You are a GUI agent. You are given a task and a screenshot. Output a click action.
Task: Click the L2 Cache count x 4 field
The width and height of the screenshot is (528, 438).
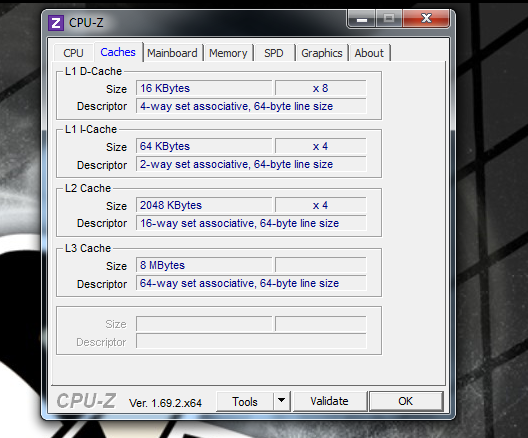click(x=321, y=205)
